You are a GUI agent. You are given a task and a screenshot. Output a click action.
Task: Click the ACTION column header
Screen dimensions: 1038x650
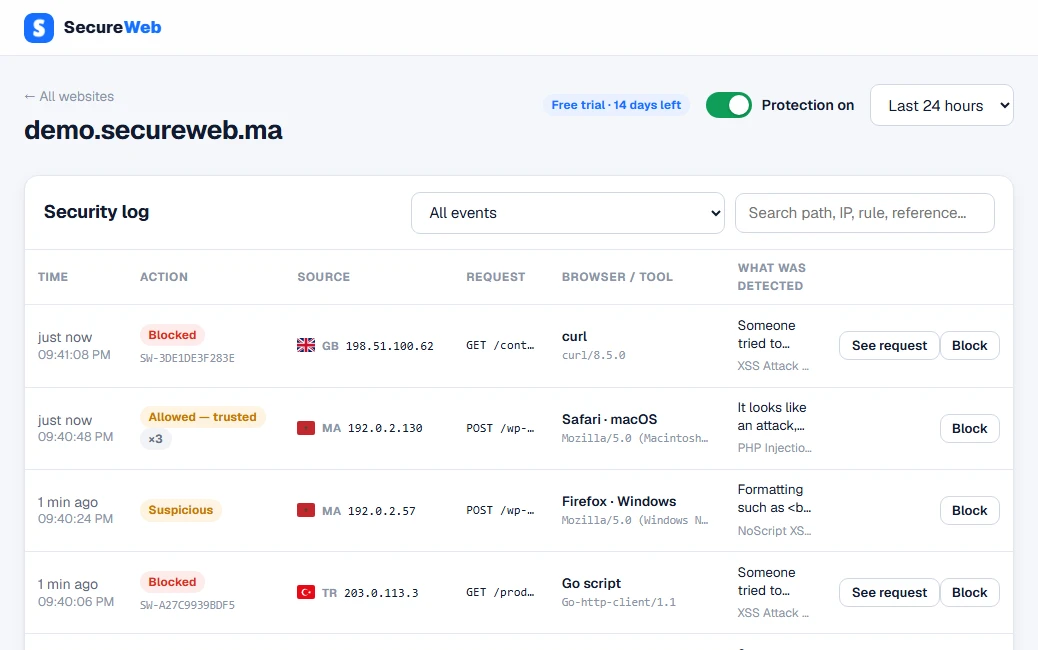click(x=164, y=277)
